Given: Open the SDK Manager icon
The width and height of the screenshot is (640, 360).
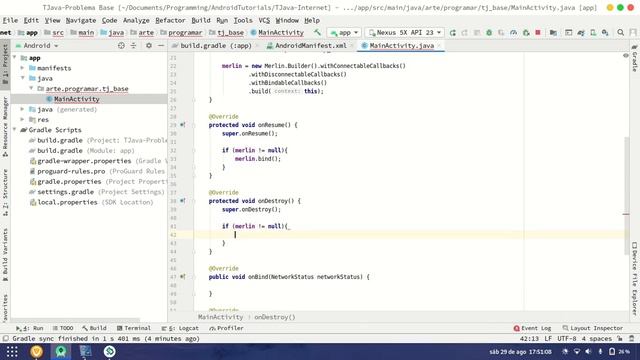Looking at the screenshot, I should tap(605, 33).
